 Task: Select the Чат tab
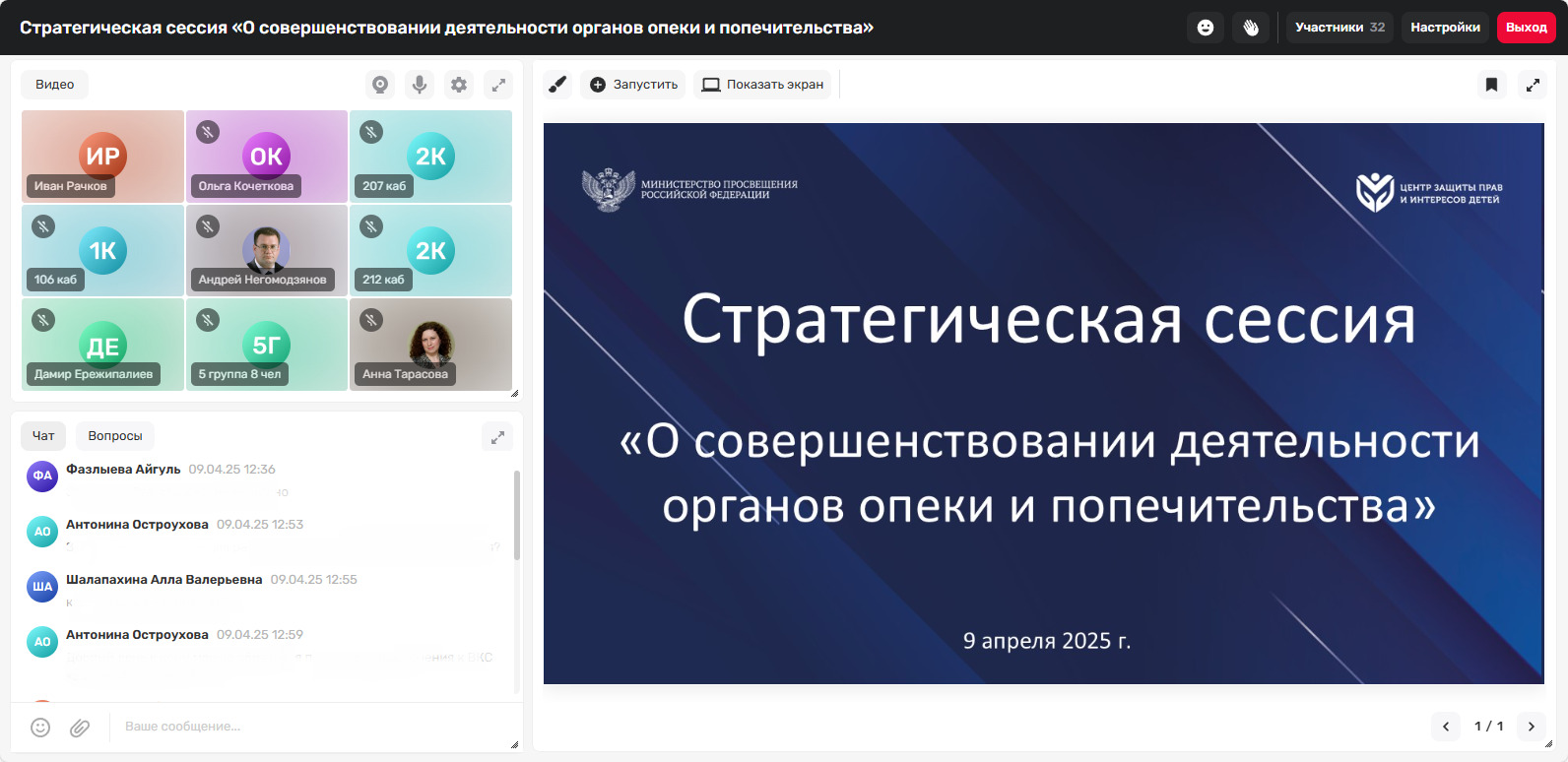[43, 436]
